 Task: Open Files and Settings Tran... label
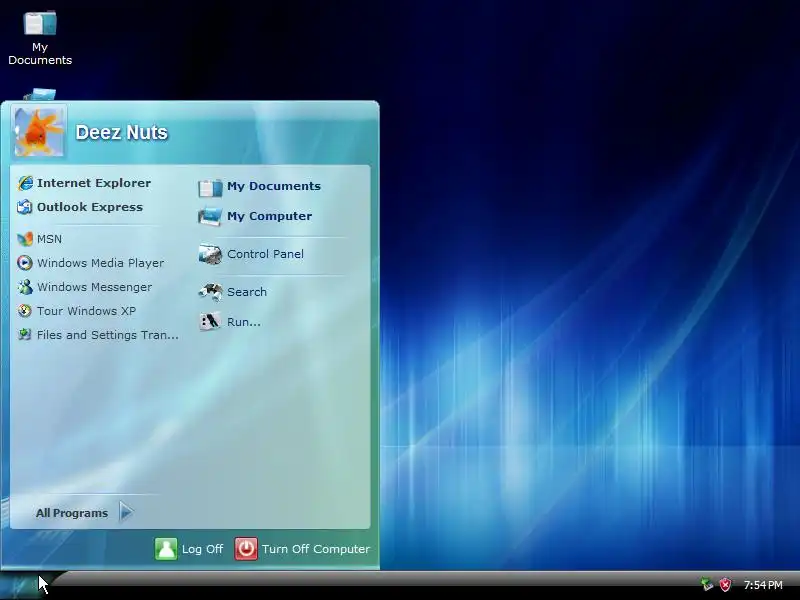click(x=108, y=335)
